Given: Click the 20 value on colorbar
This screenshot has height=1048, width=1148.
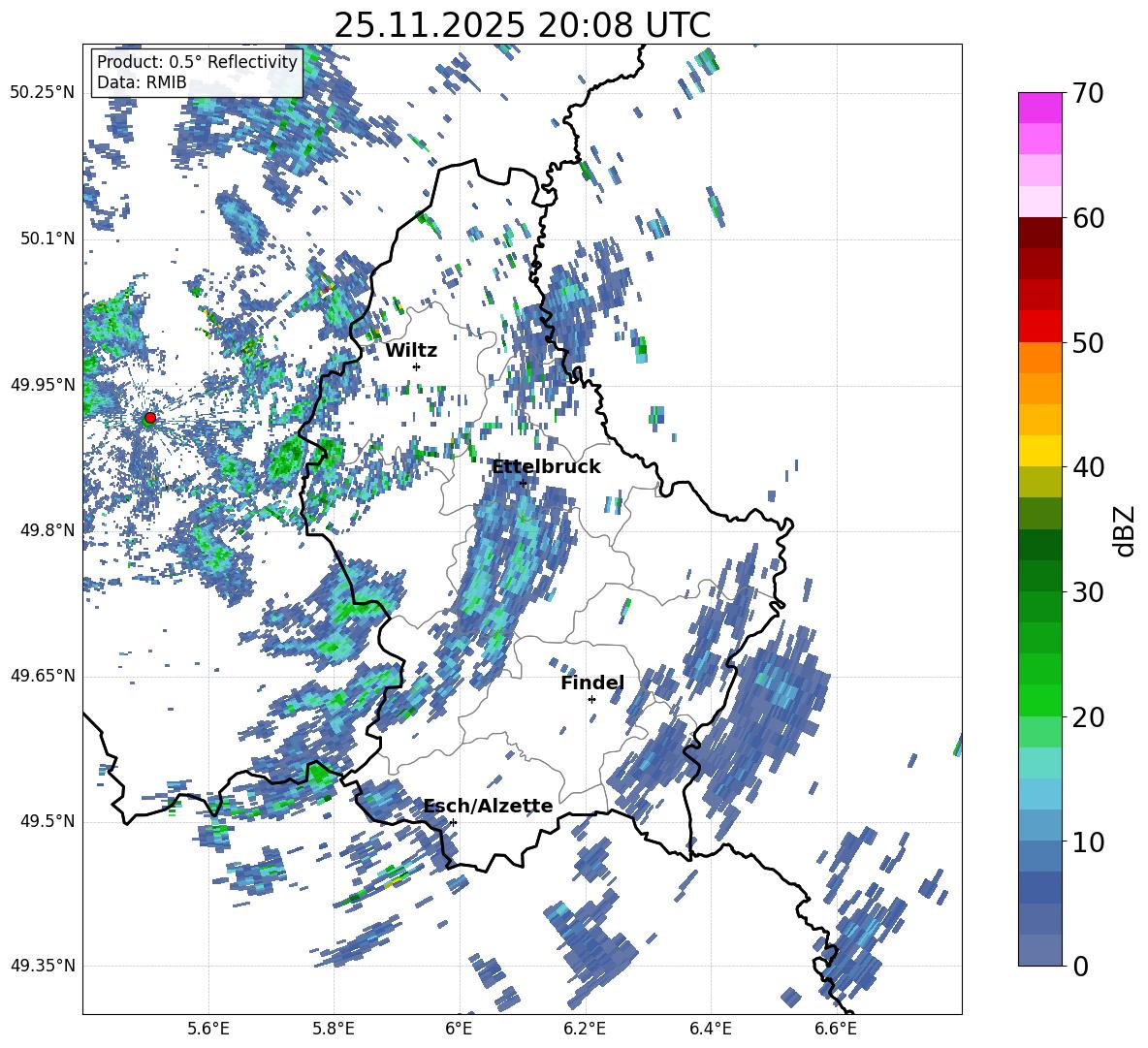Looking at the screenshot, I should pos(1088,716).
